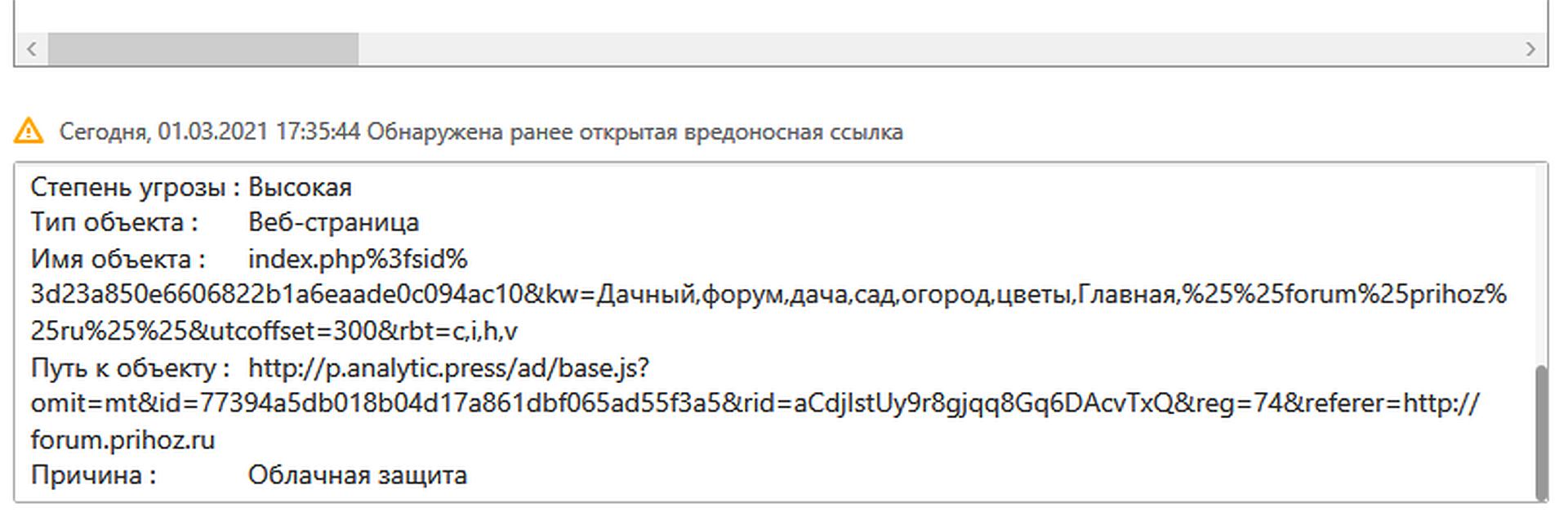This screenshot has height=530, width=1568.
Task: Click the event header dated 01.03.2021 17:35:44
Action: (481, 131)
